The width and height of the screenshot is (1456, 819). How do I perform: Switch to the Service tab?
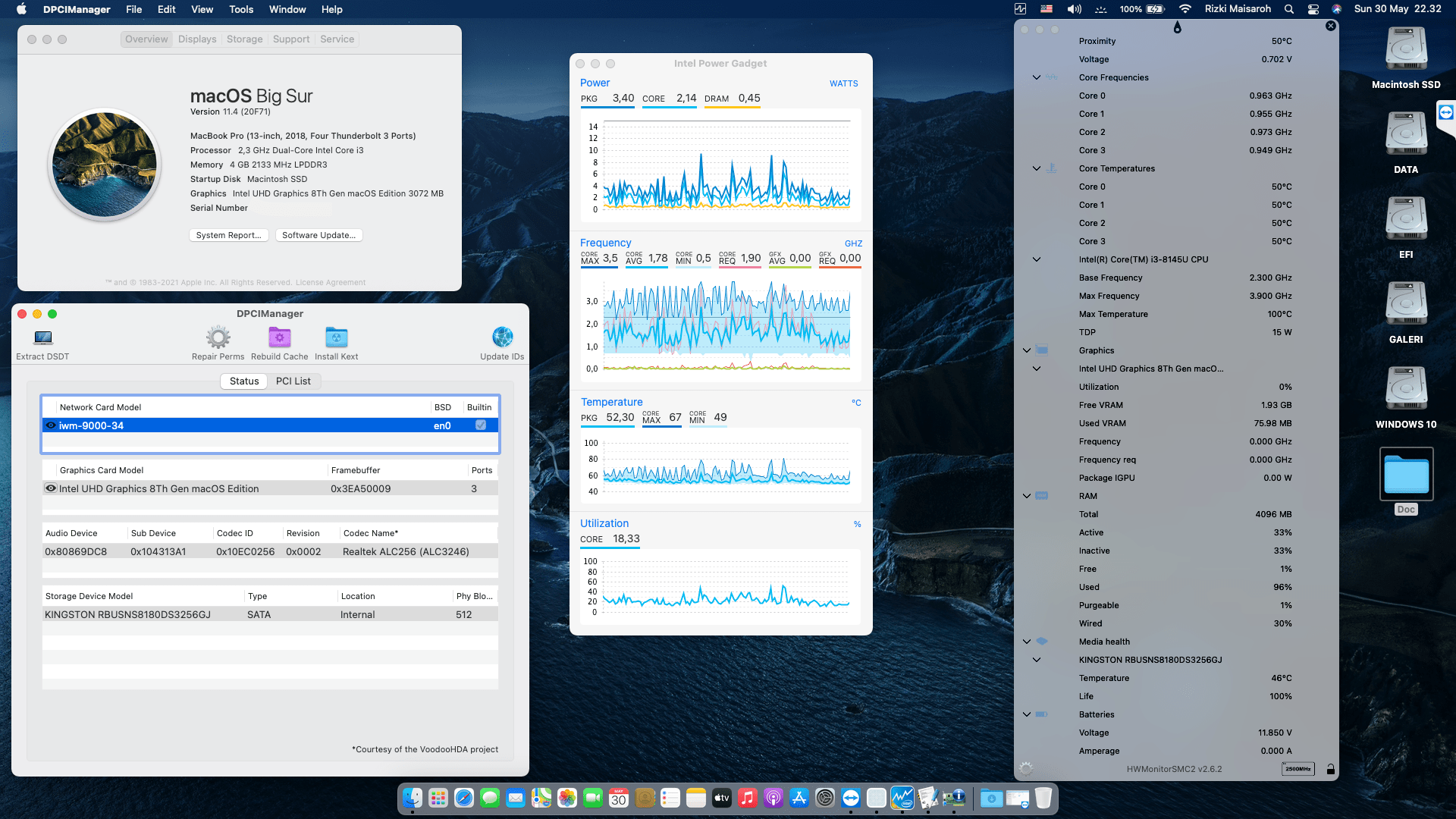pos(337,39)
